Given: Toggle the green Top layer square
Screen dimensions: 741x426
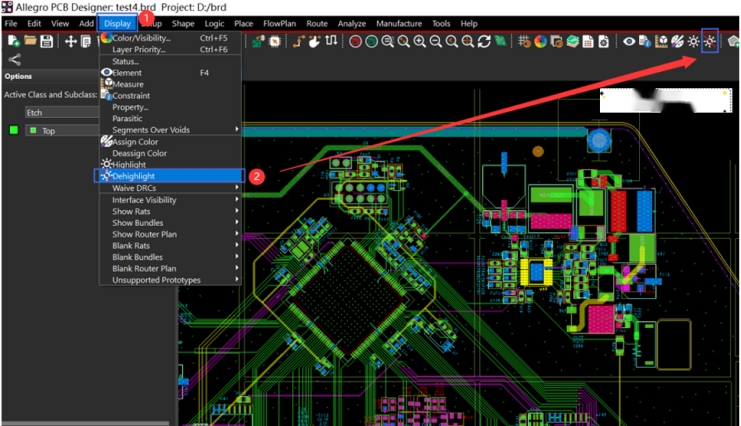Looking at the screenshot, I should click(14, 130).
